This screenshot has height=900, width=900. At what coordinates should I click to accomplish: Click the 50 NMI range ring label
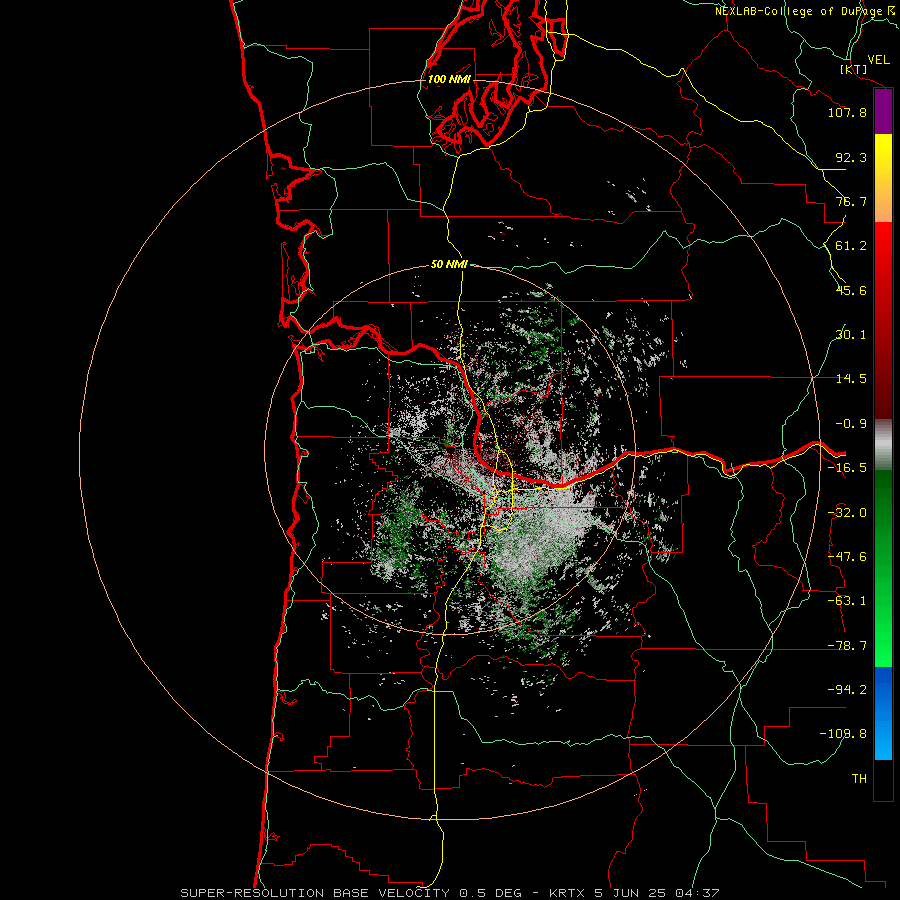449,265
